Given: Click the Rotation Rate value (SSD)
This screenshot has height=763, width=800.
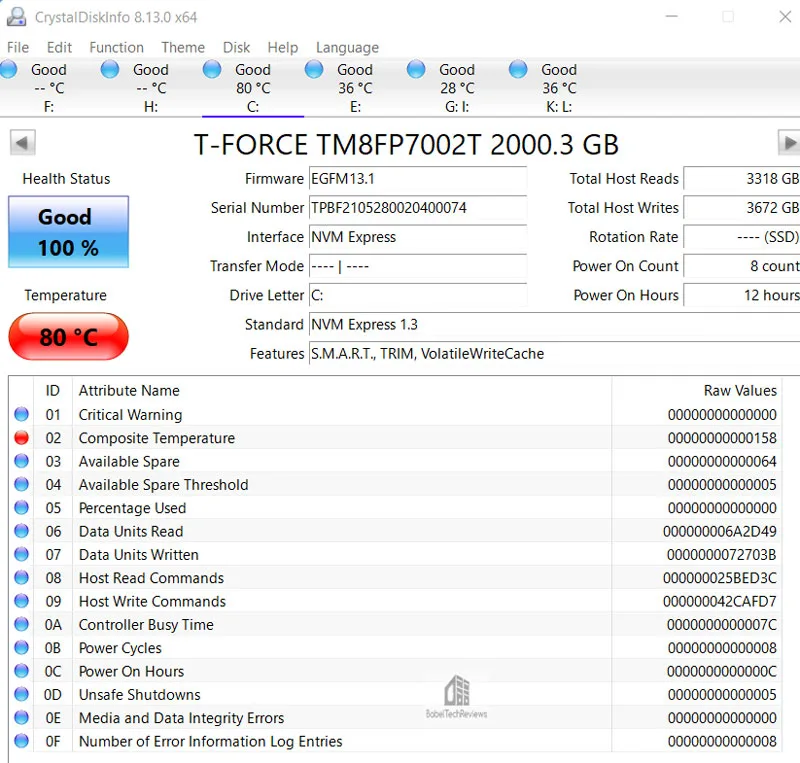Looking at the screenshot, I should [742, 237].
